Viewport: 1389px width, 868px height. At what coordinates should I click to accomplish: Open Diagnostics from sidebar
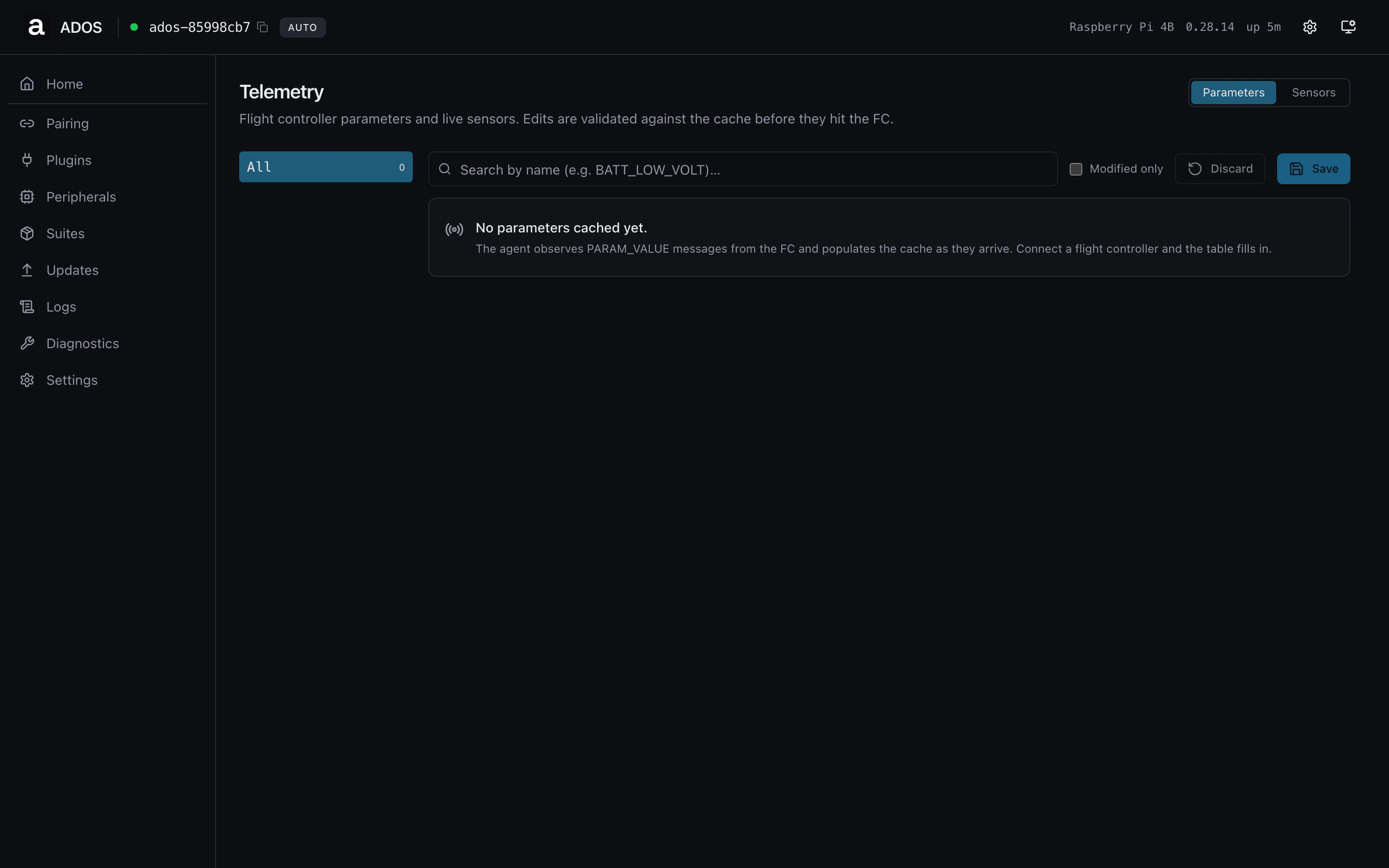point(108,343)
